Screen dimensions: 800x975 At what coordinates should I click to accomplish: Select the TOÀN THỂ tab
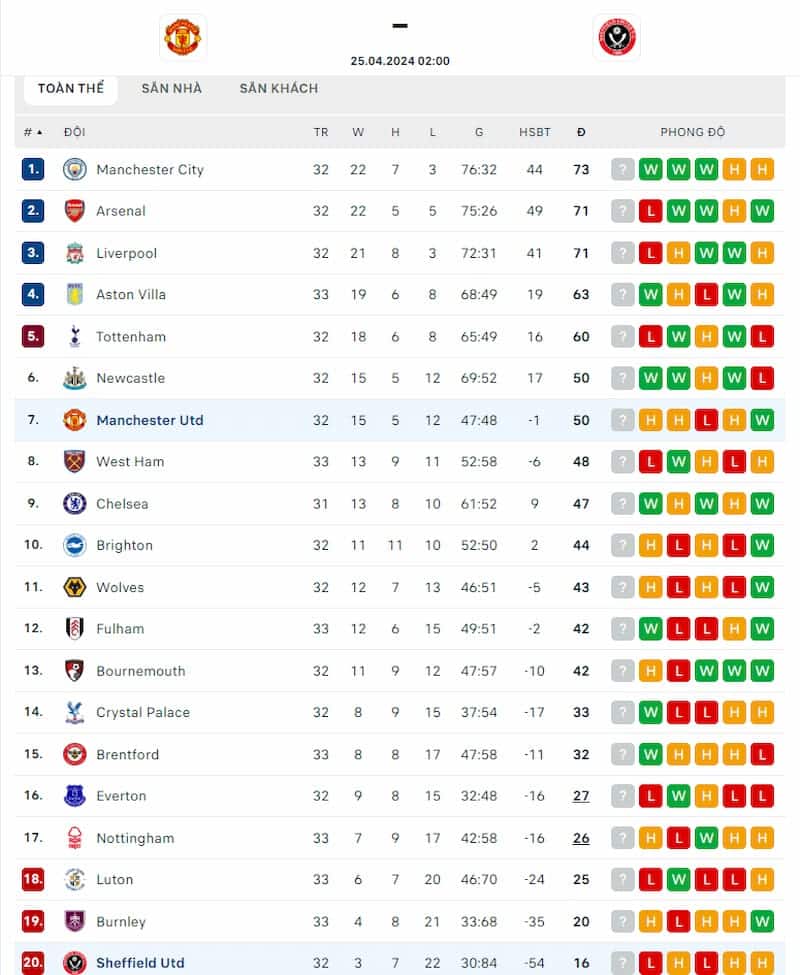[70, 88]
